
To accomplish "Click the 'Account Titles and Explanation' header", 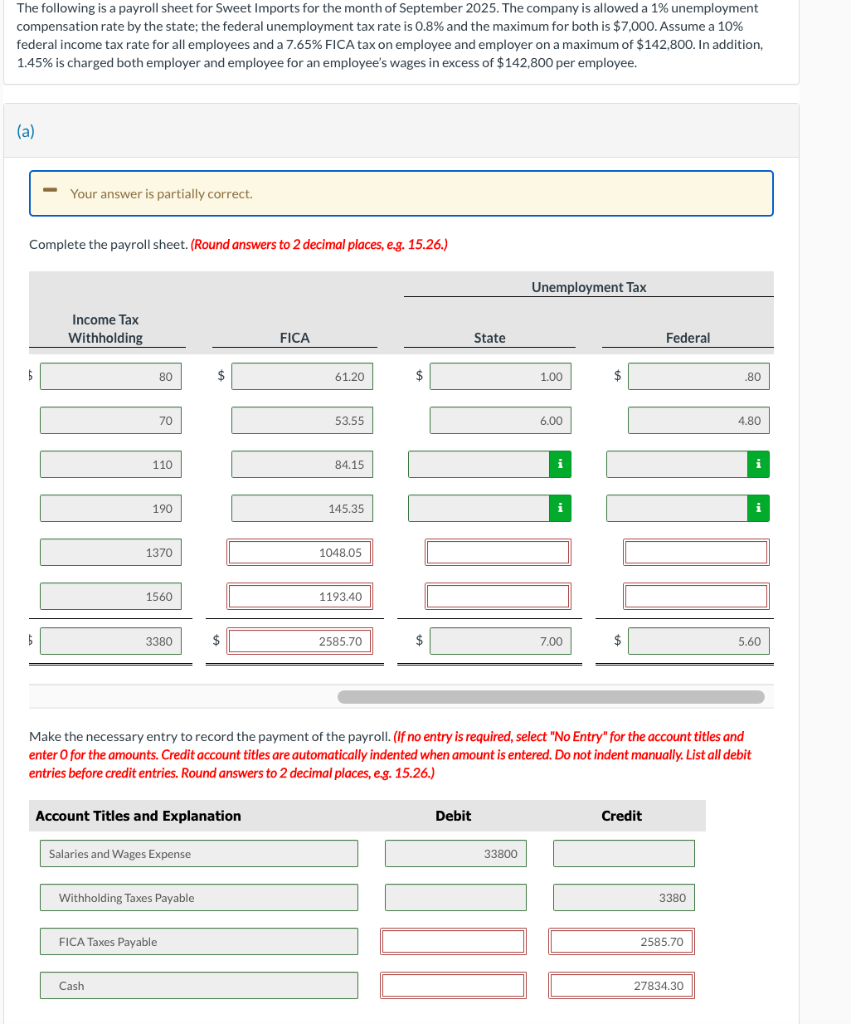I will (x=138, y=816).
